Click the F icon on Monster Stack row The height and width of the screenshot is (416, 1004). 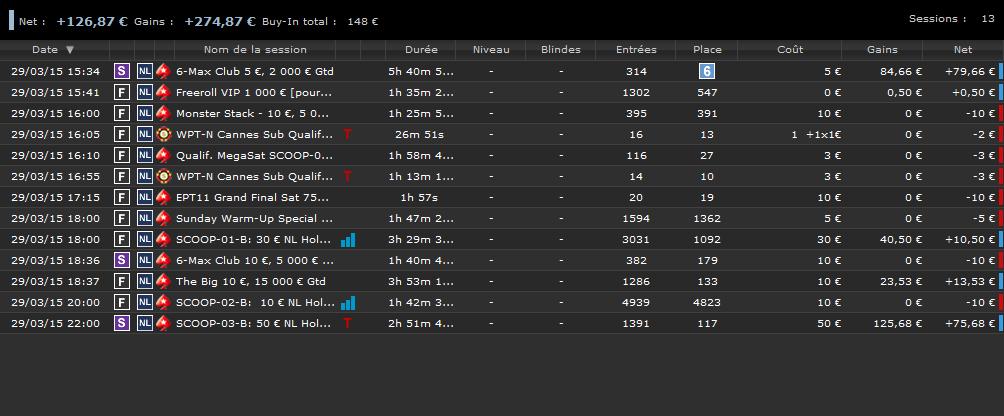tap(122, 113)
